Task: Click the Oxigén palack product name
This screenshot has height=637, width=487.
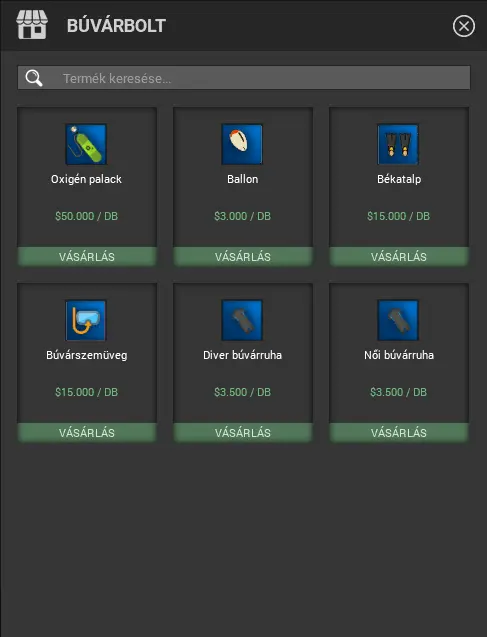Action: (x=86, y=179)
